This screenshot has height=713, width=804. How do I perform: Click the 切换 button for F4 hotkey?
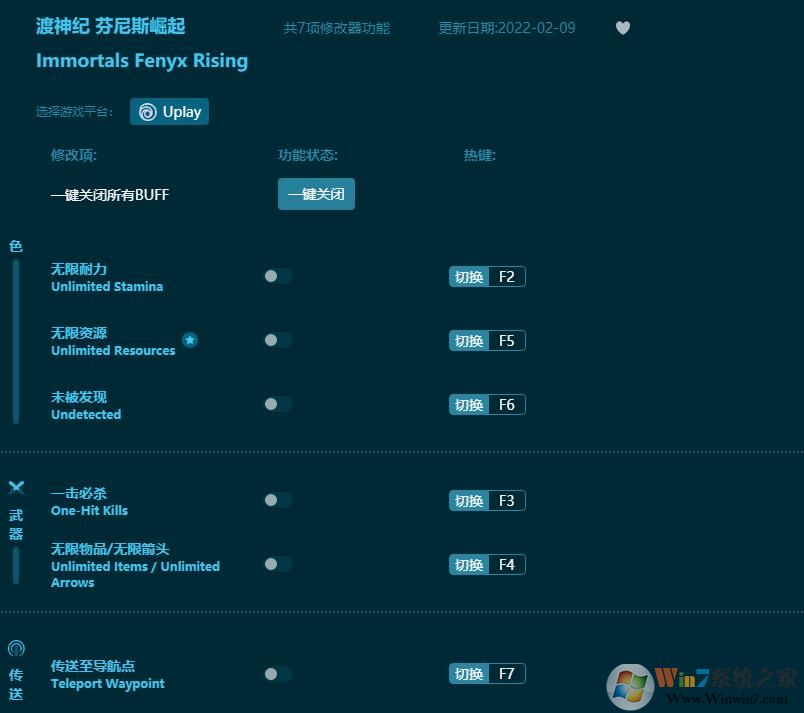469,565
